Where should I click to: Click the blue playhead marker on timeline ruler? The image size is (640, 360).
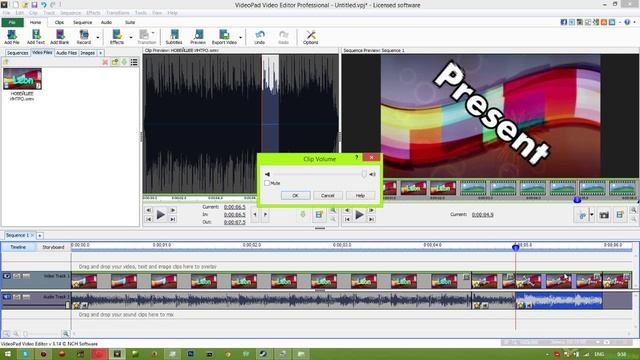click(516, 247)
